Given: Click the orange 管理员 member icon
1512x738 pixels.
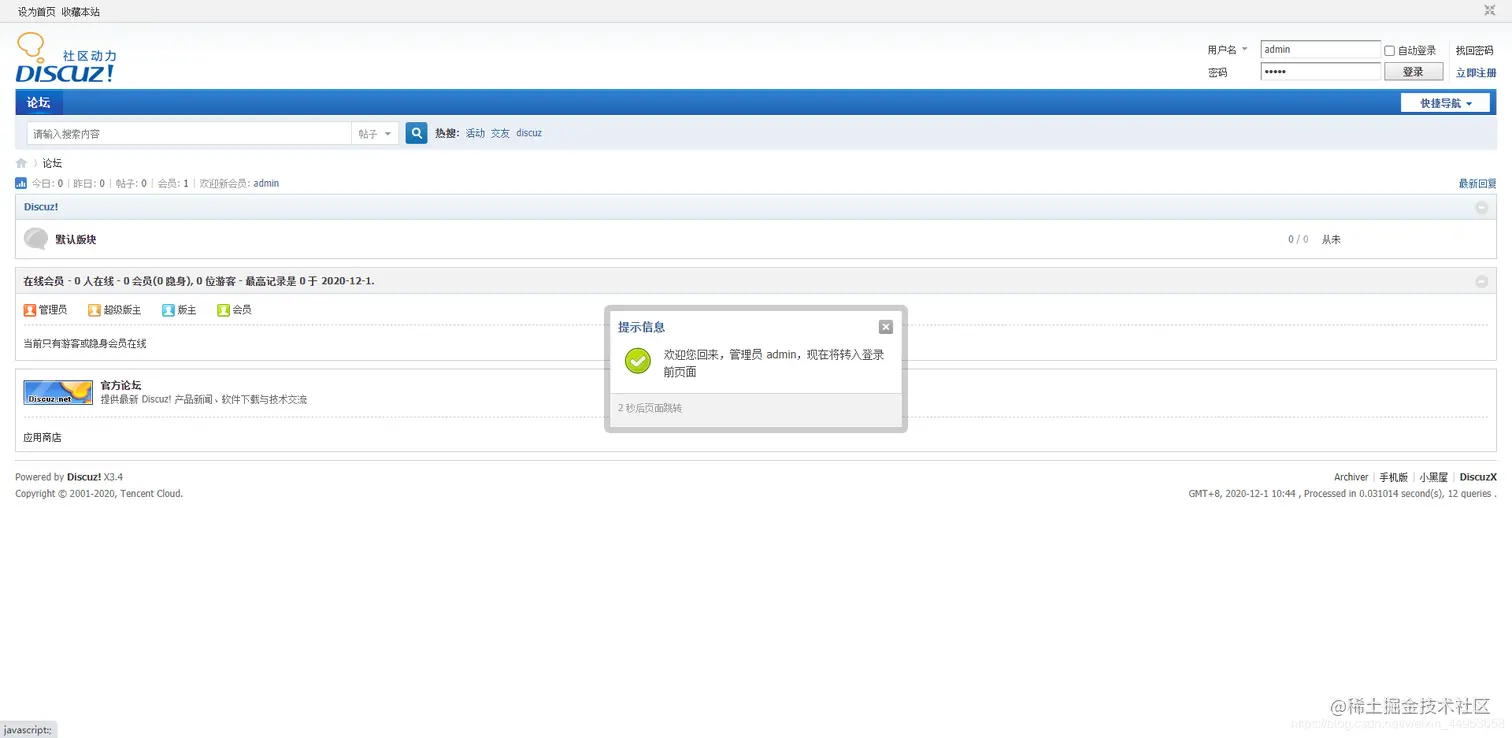Looking at the screenshot, I should [29, 310].
